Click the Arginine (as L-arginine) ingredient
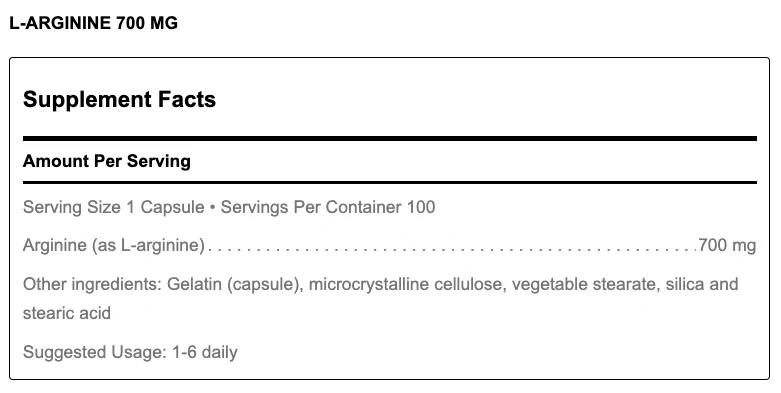The height and width of the screenshot is (393, 781). tap(114, 245)
